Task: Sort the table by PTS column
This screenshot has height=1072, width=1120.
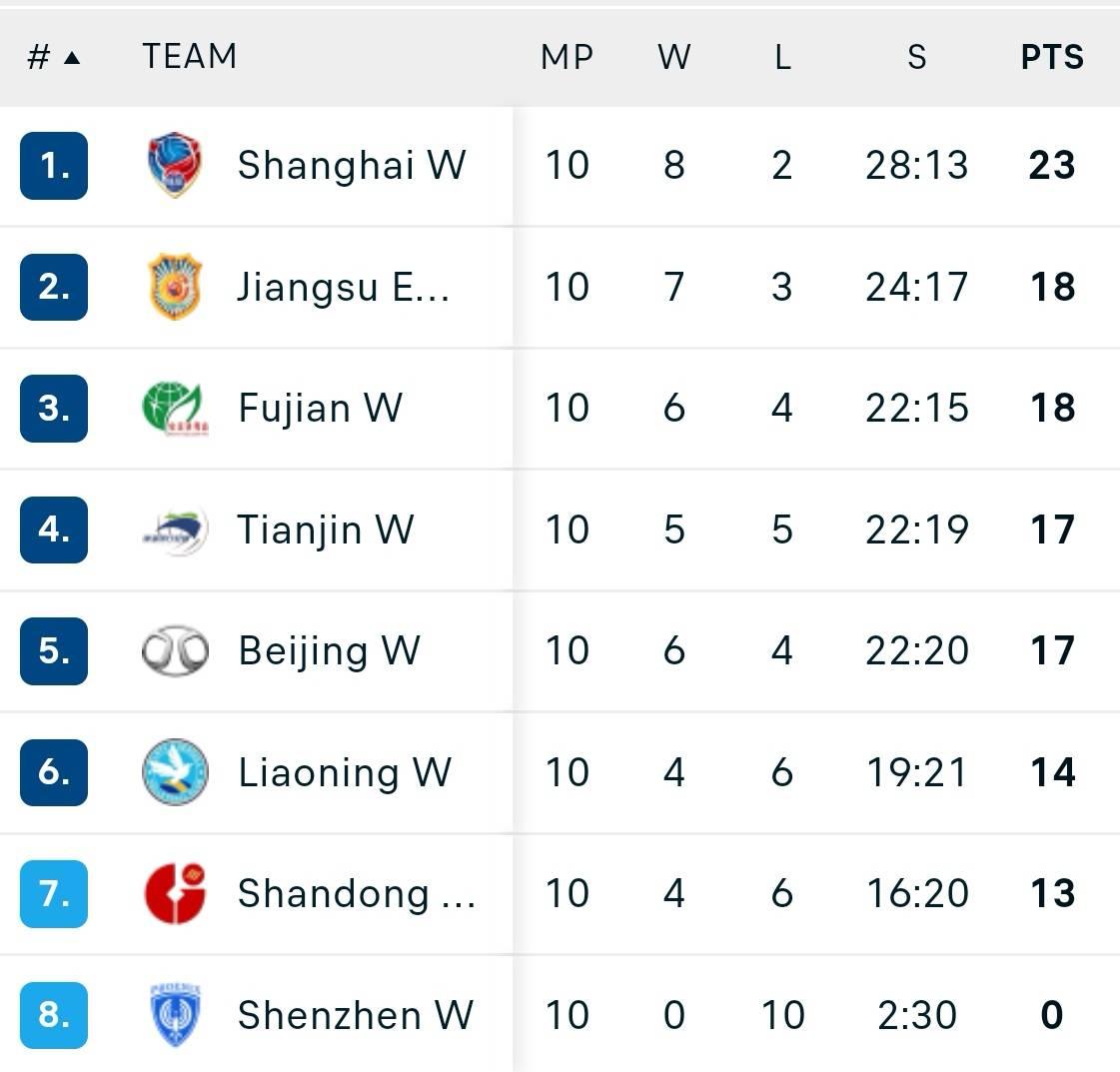Action: click(1052, 56)
